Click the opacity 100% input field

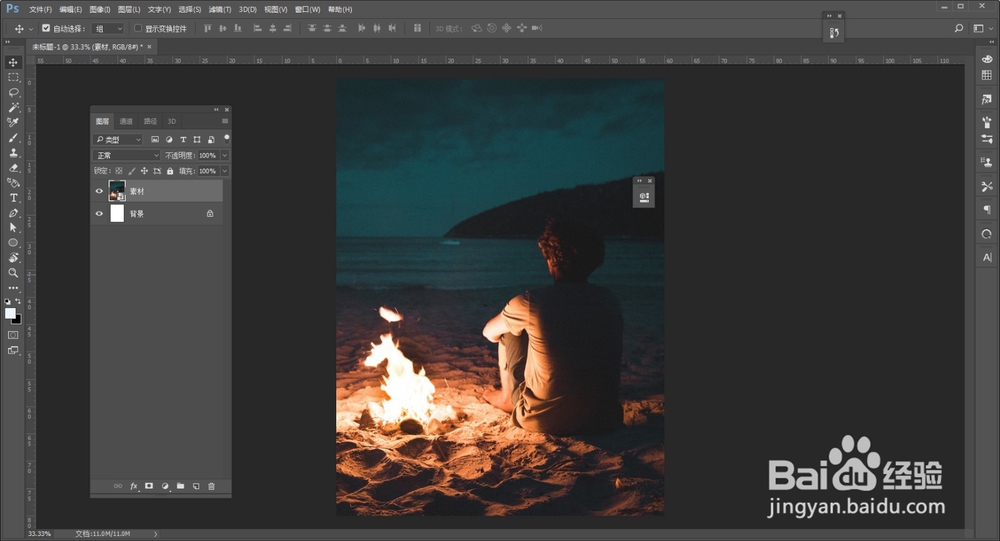(208, 155)
